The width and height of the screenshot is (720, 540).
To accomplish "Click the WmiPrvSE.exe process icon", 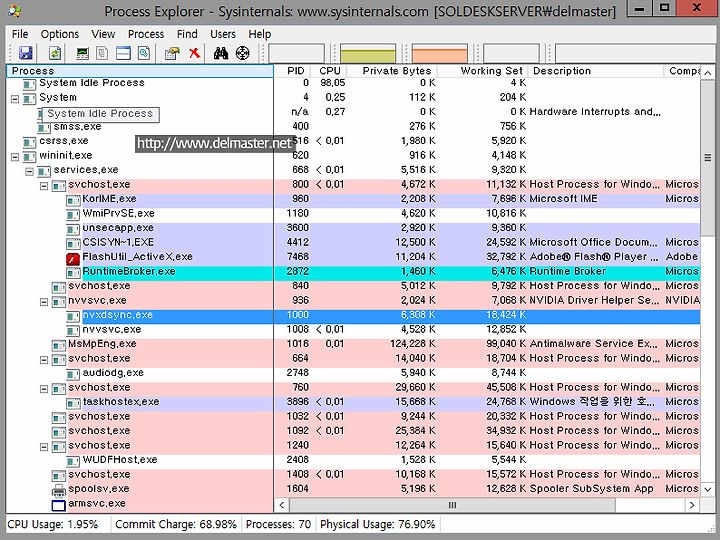I will tap(73, 215).
